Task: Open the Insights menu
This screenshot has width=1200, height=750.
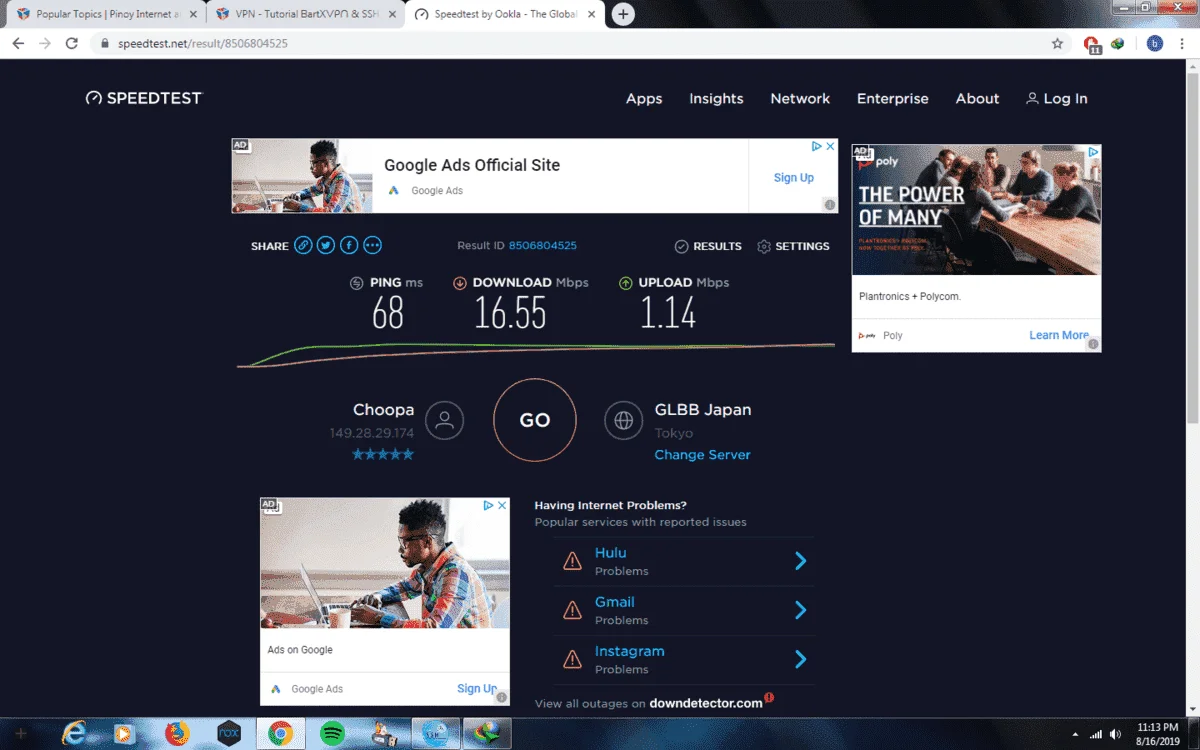Action: (716, 98)
